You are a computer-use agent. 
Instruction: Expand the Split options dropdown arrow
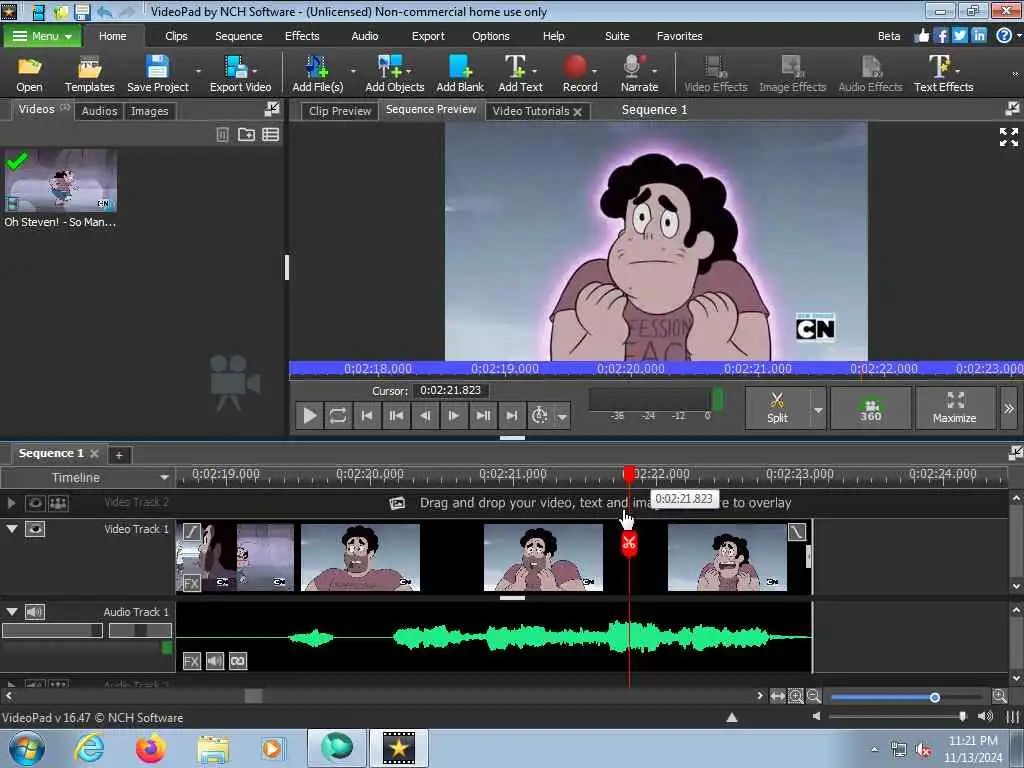point(818,409)
